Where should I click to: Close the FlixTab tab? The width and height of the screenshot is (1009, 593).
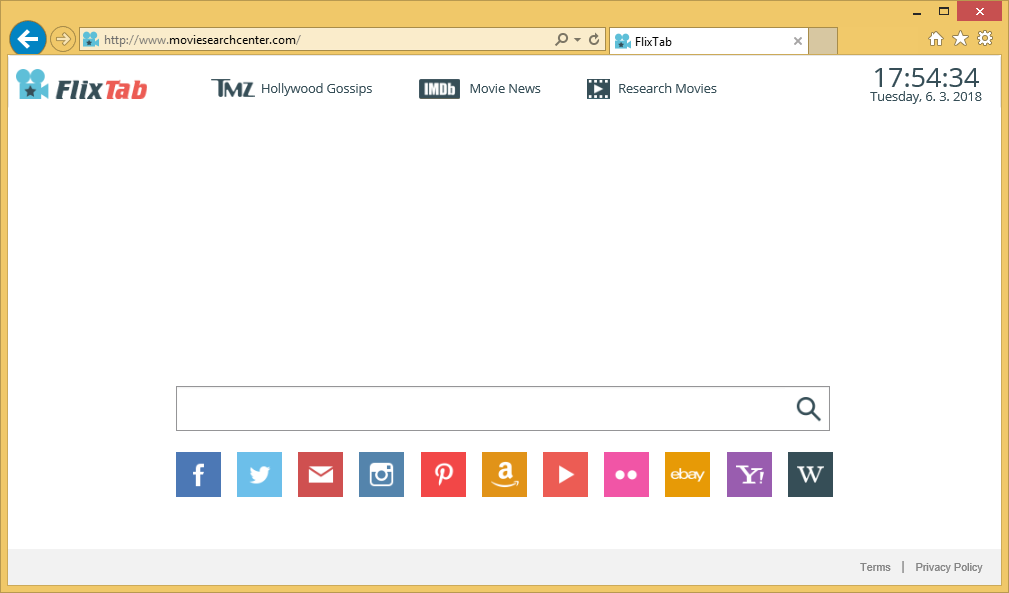coord(797,41)
